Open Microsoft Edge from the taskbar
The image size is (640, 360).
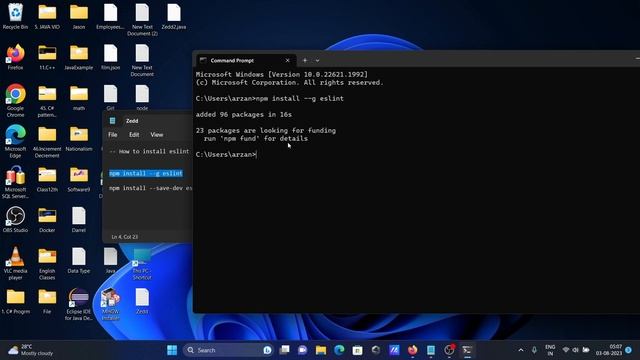pyautogui.click(x=339, y=350)
